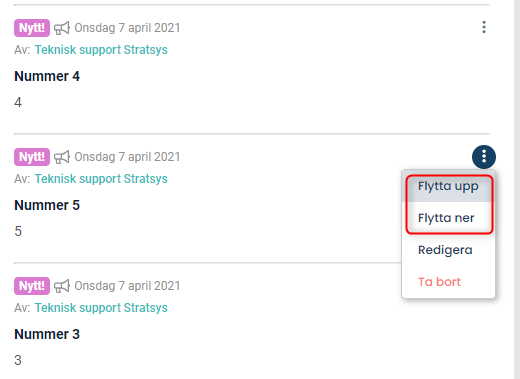
Task: Click the Nytt! badge on Nummer 4
Action: (x=32, y=28)
